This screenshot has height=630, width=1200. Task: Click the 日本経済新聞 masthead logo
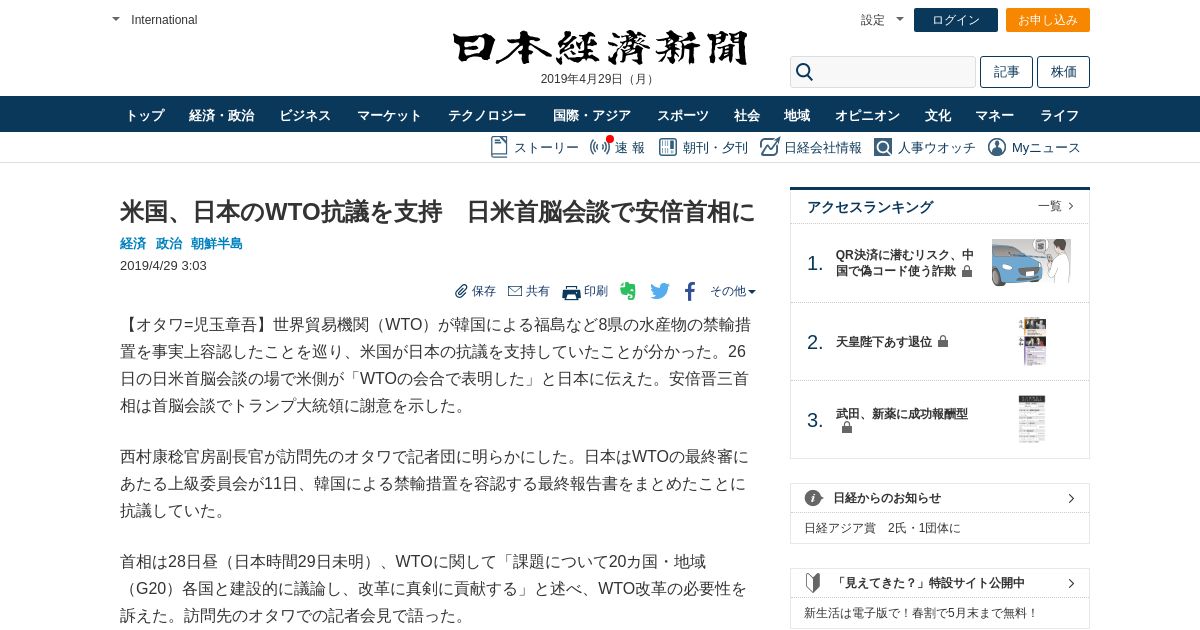pos(600,48)
